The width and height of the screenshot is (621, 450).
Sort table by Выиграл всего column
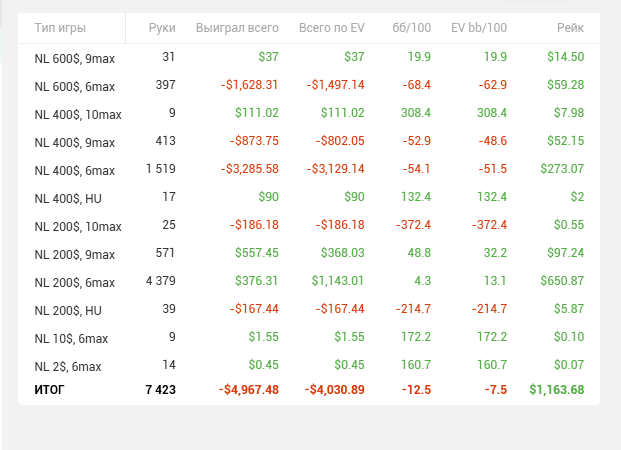point(236,28)
